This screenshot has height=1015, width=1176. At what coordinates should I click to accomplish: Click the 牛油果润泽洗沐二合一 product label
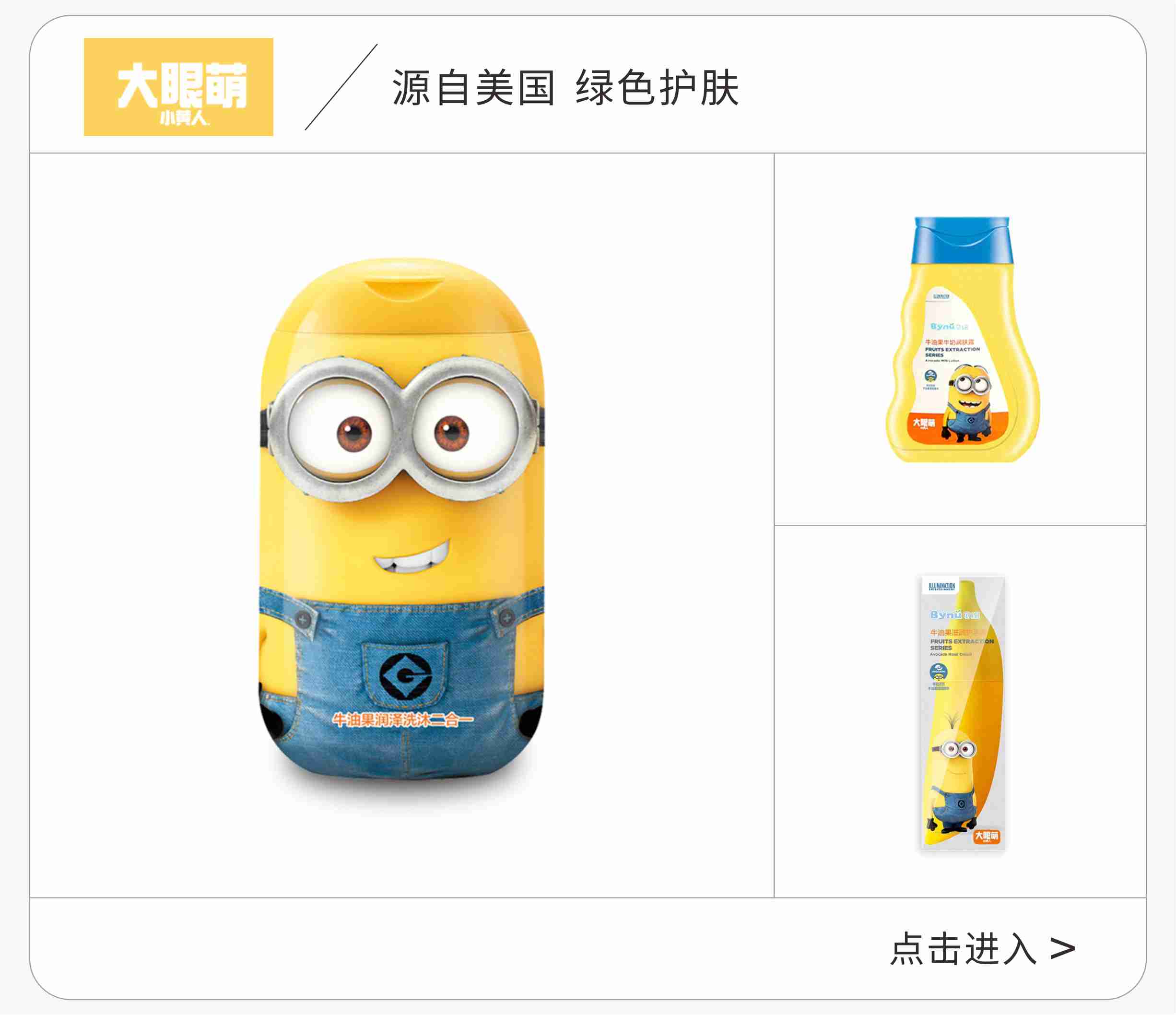click(x=402, y=720)
